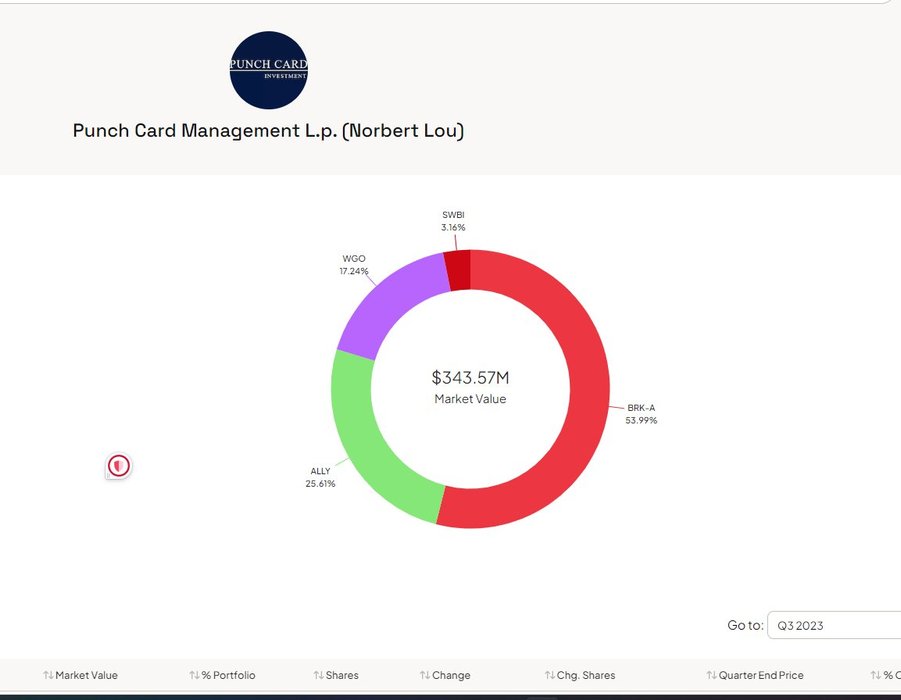Click the Punch Card Management L.p. heading
901x700 pixels.
tap(268, 131)
